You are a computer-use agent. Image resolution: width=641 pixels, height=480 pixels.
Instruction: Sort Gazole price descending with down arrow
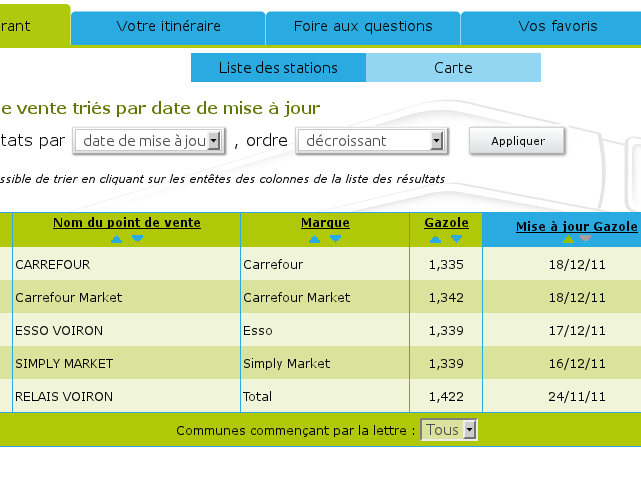pos(457,239)
